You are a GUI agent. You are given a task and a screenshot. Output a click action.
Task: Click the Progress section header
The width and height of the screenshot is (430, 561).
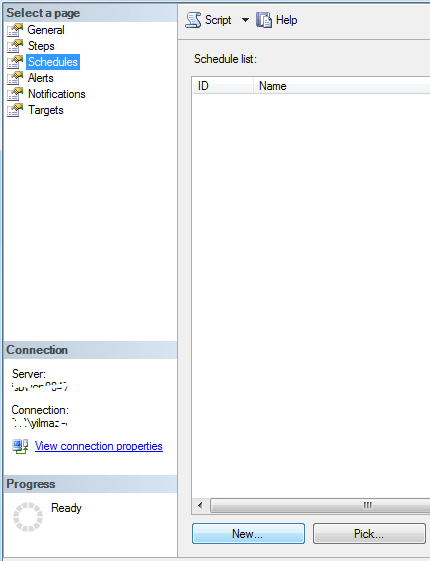[90, 484]
